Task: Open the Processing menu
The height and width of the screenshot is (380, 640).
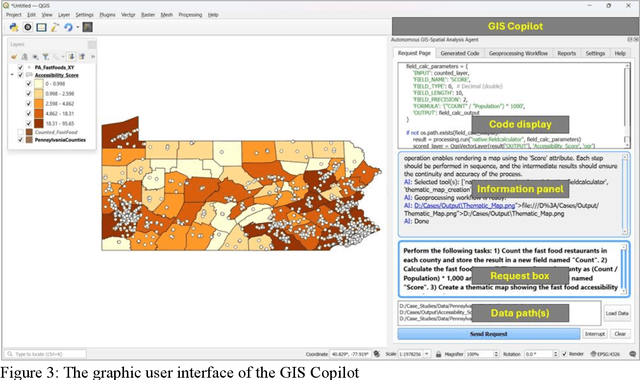Action: pyautogui.click(x=190, y=15)
